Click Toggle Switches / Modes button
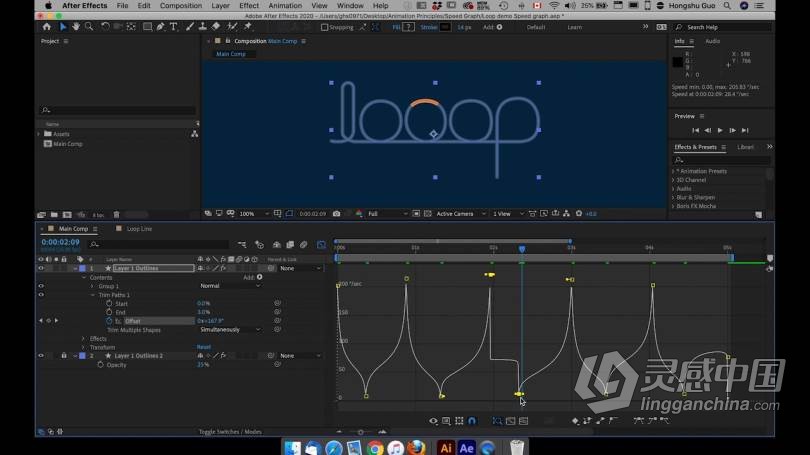The image size is (810, 455). click(230, 432)
